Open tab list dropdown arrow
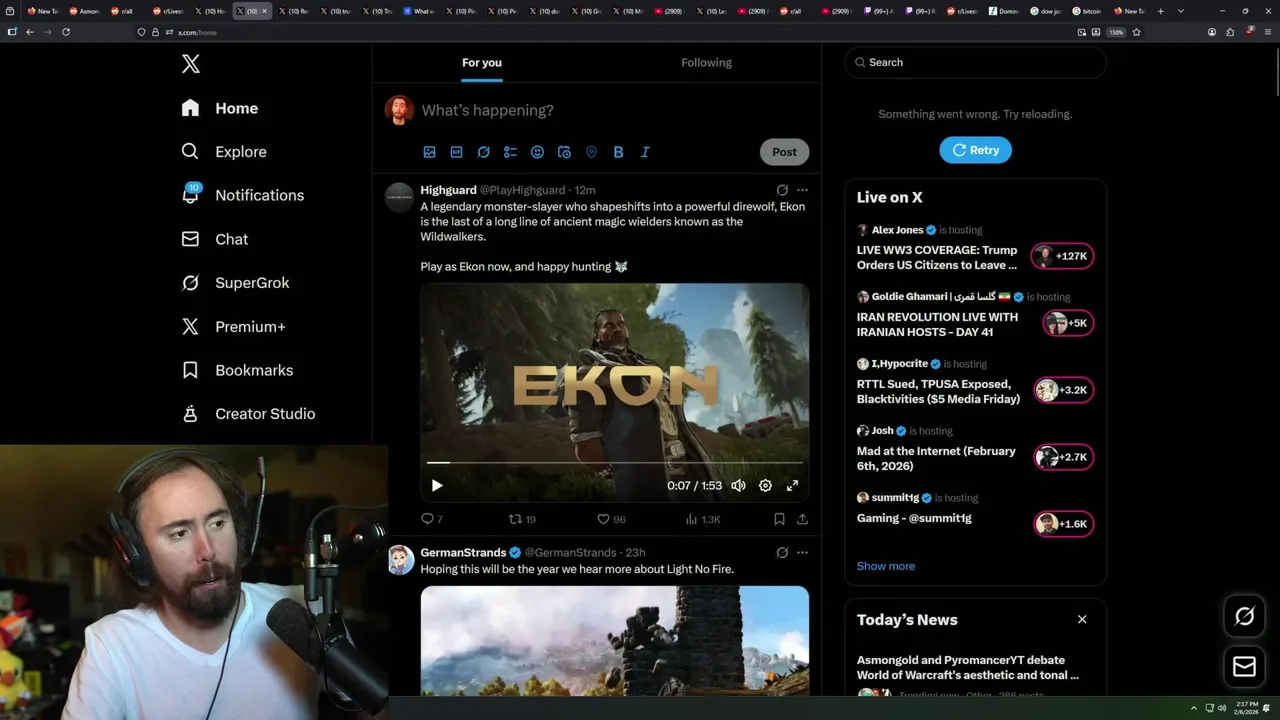 tap(1181, 11)
